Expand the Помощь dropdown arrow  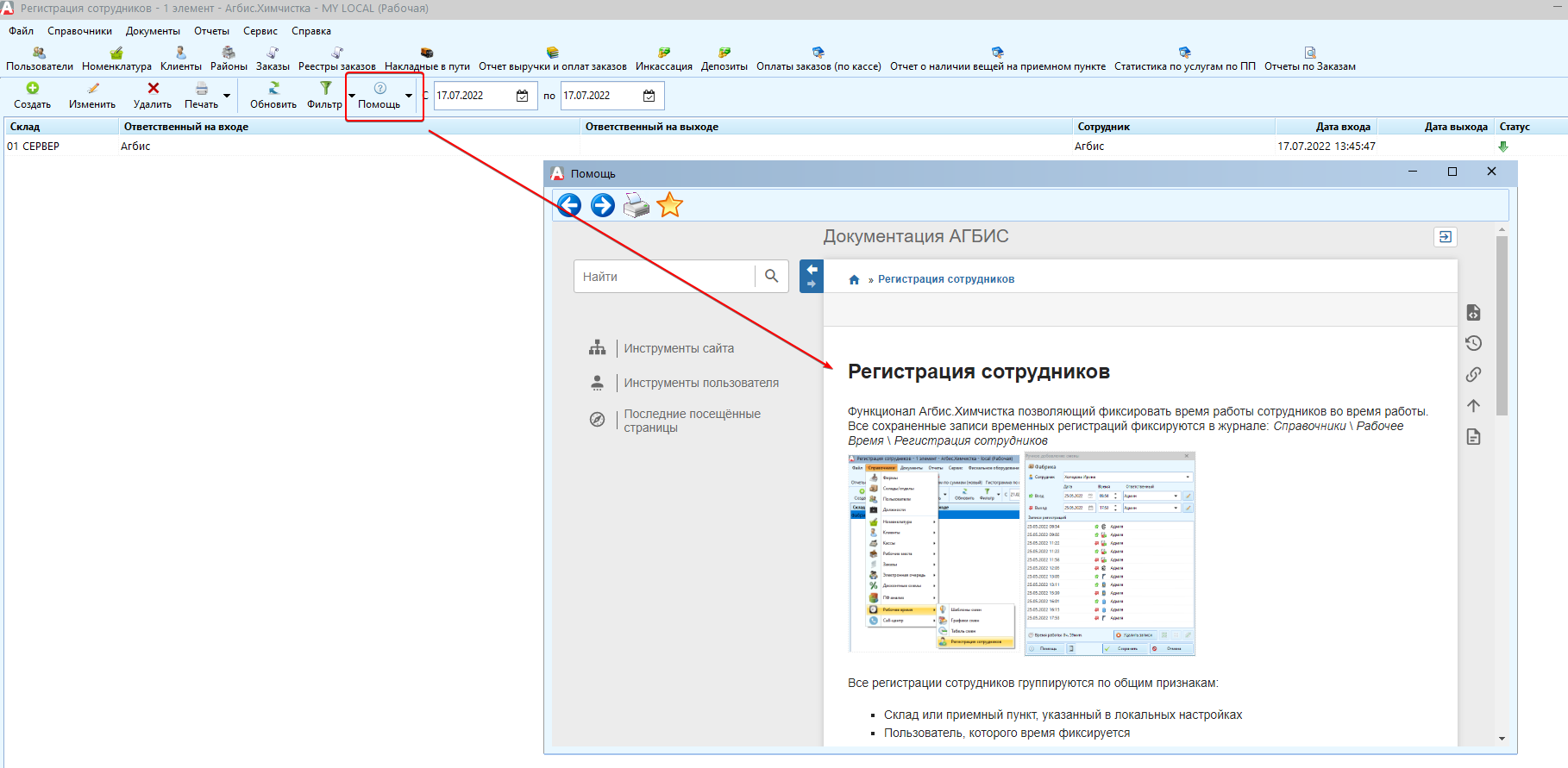coord(409,96)
